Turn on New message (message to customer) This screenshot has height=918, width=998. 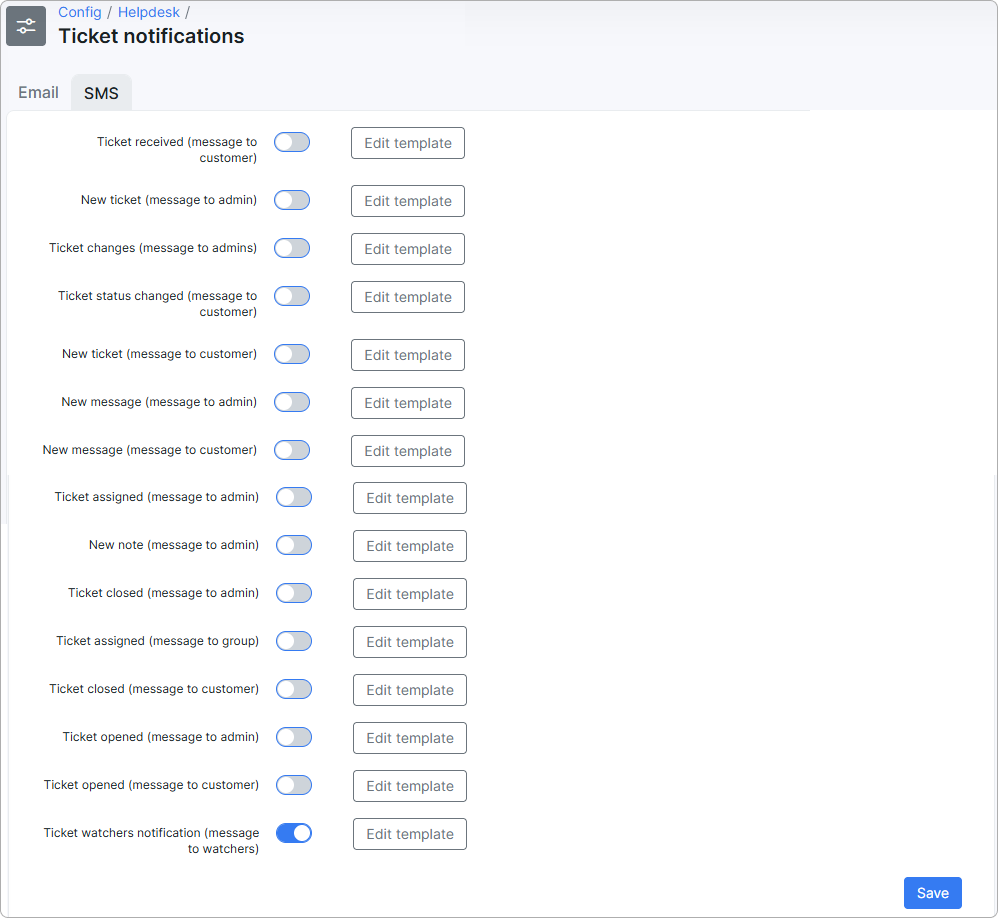click(x=292, y=450)
